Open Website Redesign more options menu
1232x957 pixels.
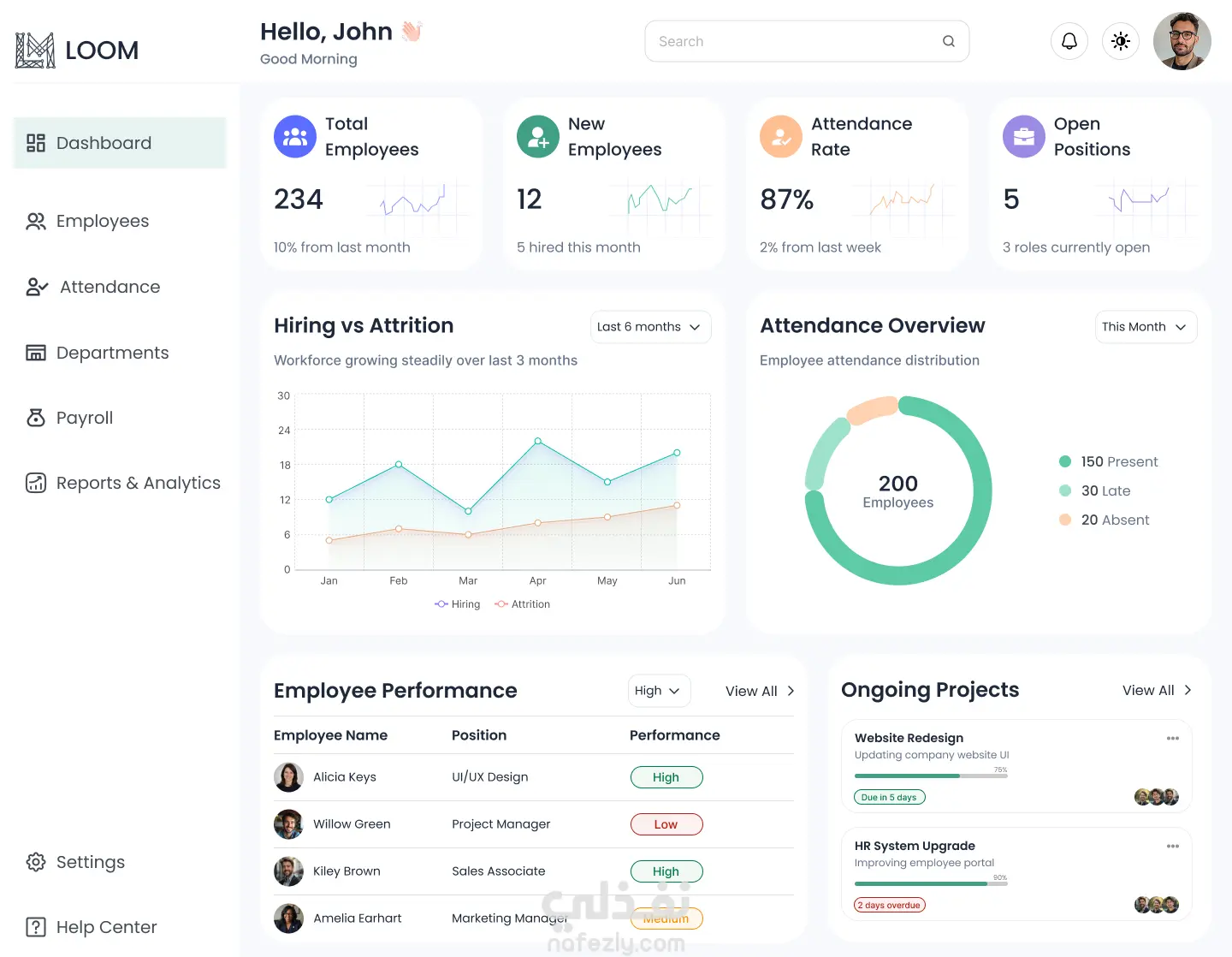(x=1173, y=738)
